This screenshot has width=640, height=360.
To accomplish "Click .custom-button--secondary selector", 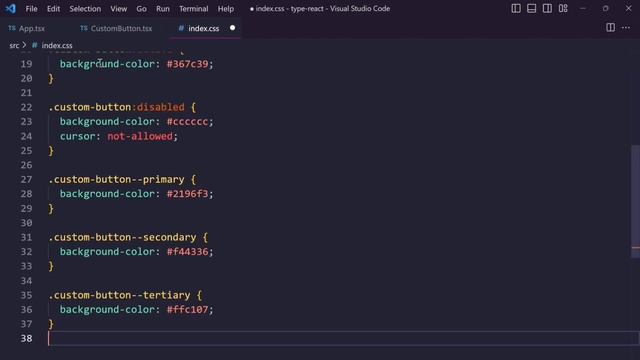I will 122,238.
